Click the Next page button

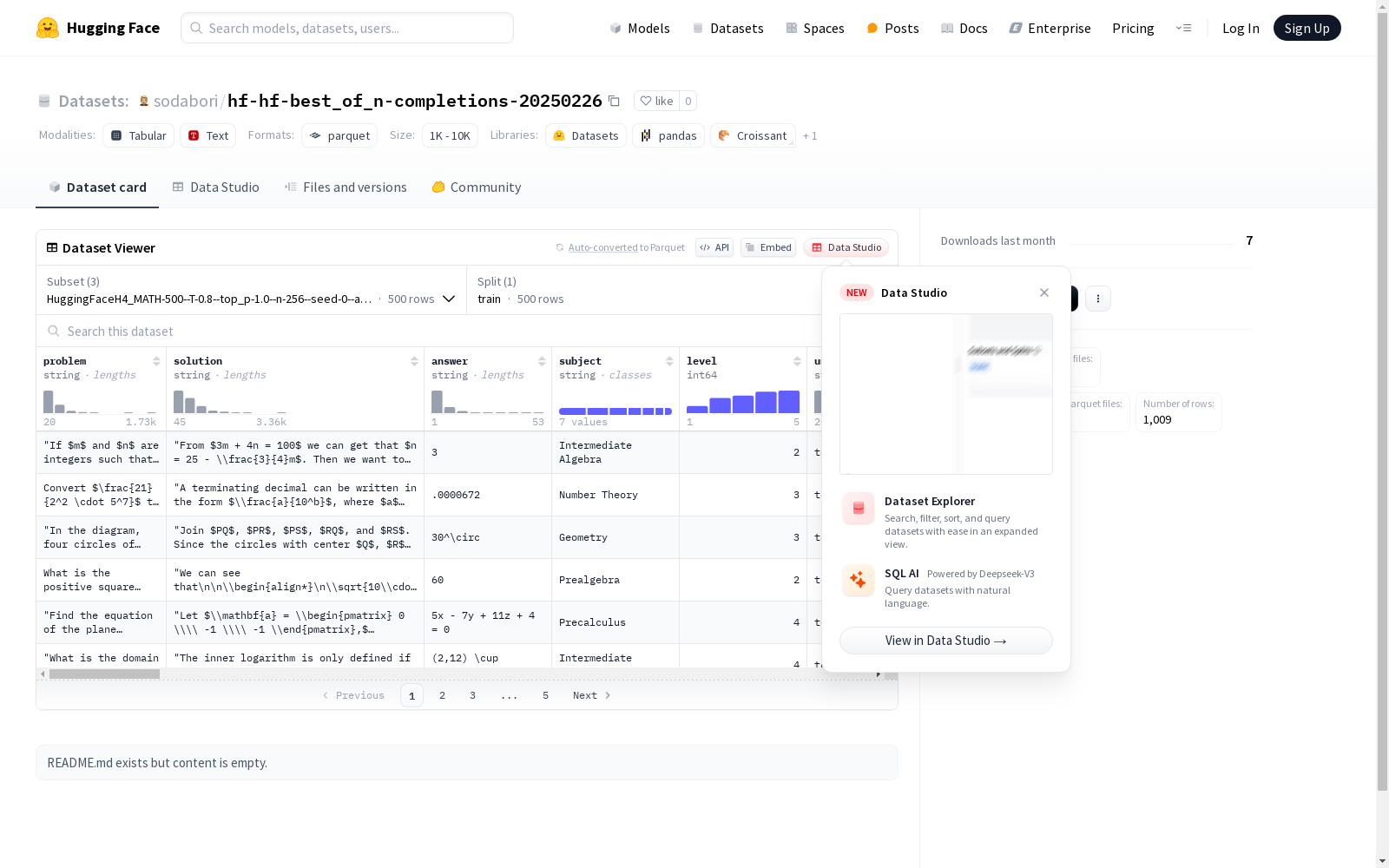(x=592, y=695)
